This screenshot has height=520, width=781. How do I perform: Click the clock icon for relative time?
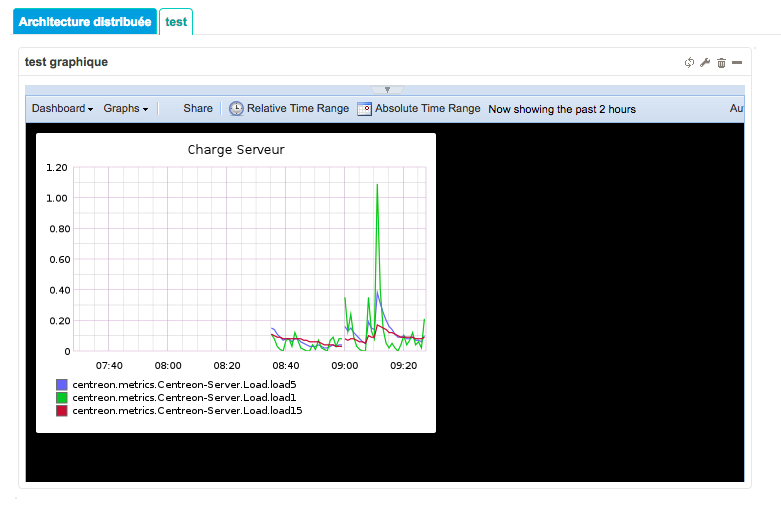[x=236, y=109]
